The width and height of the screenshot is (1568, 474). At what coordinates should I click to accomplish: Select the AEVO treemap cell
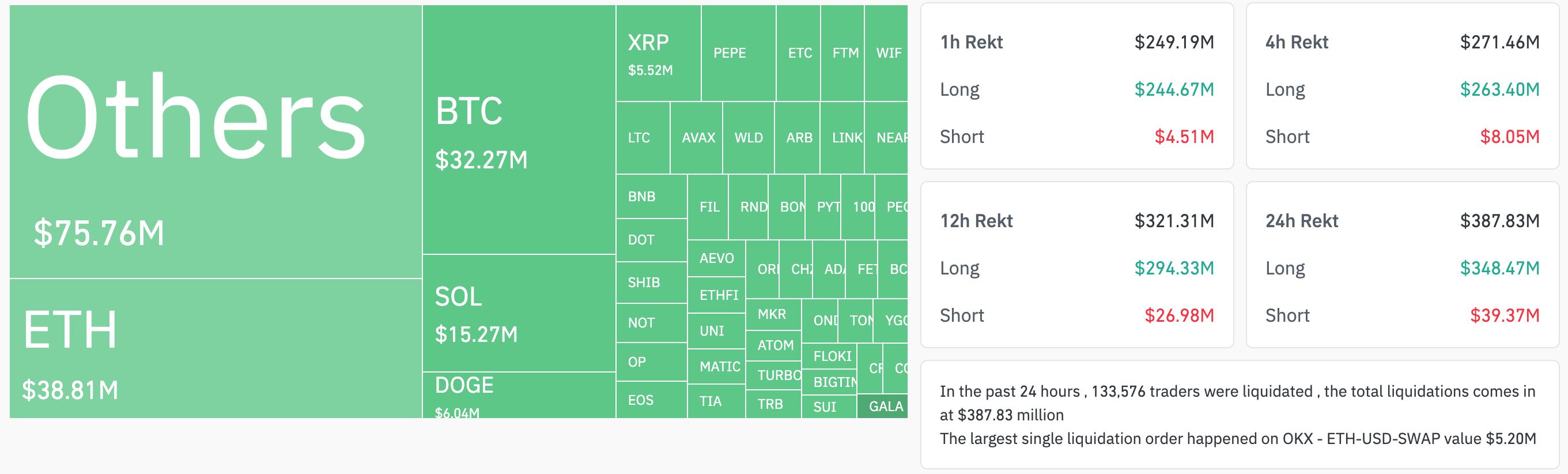click(x=716, y=258)
